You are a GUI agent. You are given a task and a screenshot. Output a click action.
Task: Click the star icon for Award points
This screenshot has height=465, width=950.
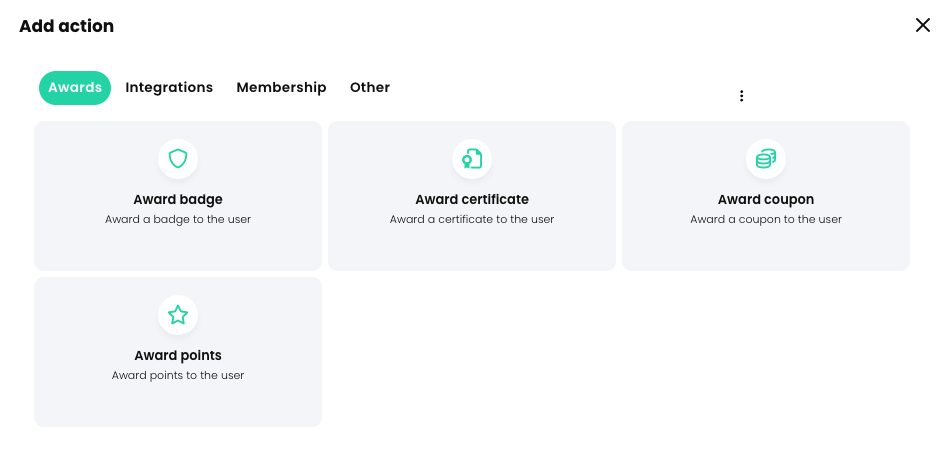click(178, 315)
